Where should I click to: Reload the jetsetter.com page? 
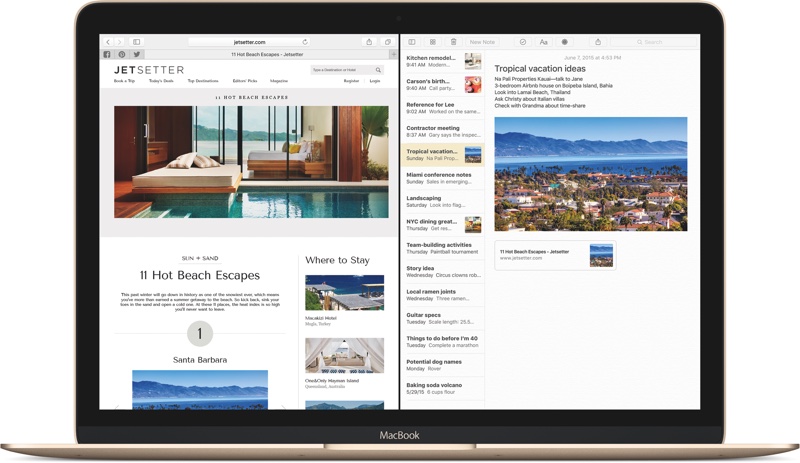click(305, 42)
